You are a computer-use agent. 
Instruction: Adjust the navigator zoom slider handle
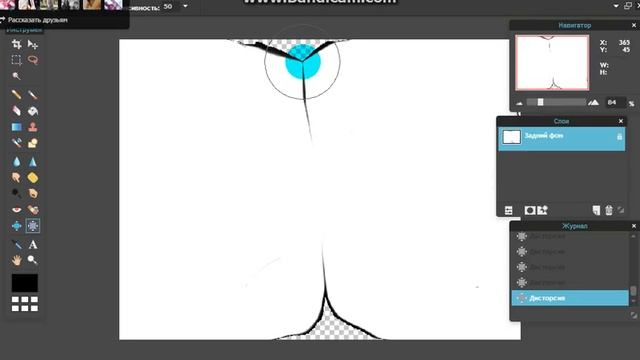pos(540,102)
